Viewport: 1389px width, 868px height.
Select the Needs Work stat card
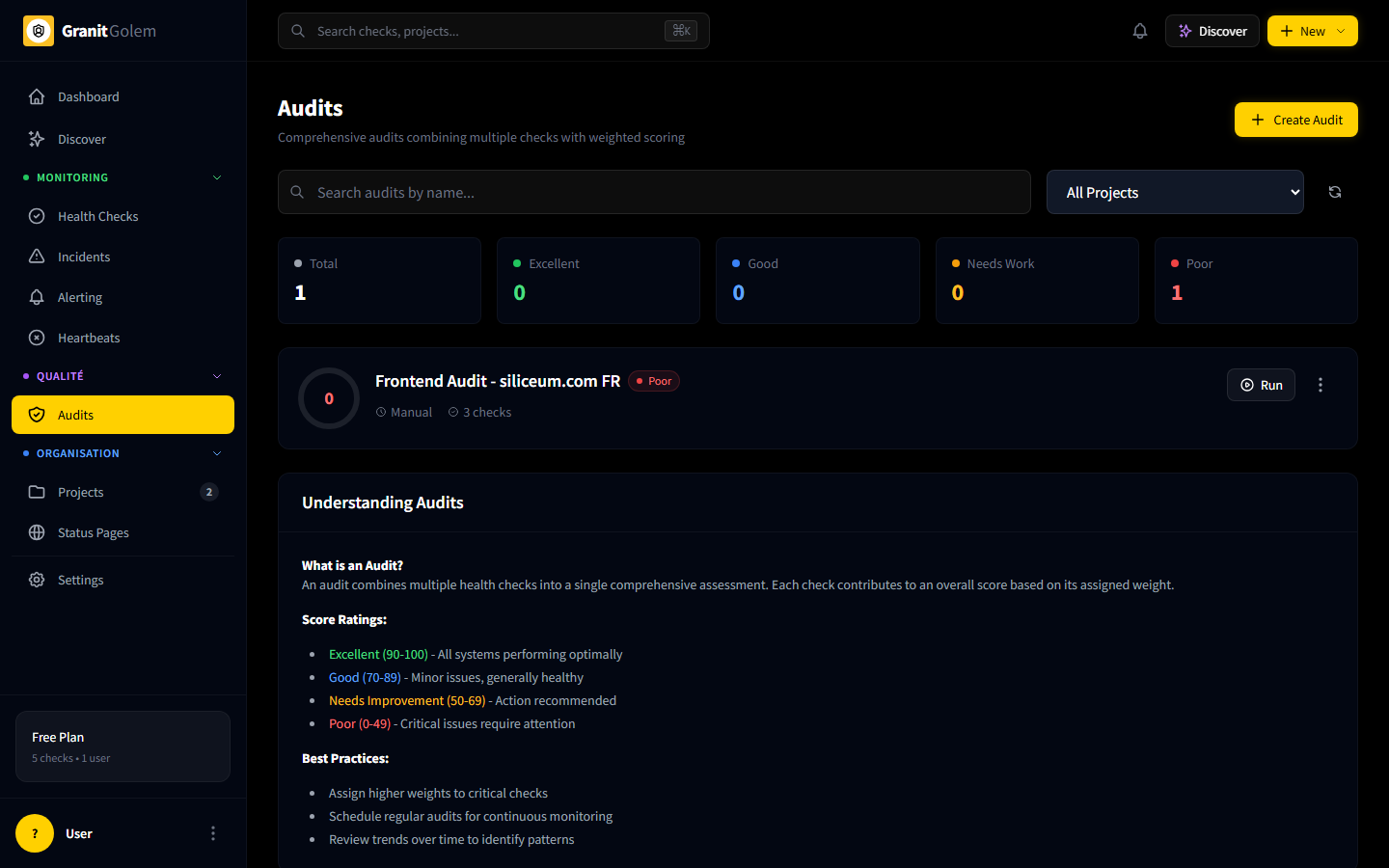(1037, 281)
